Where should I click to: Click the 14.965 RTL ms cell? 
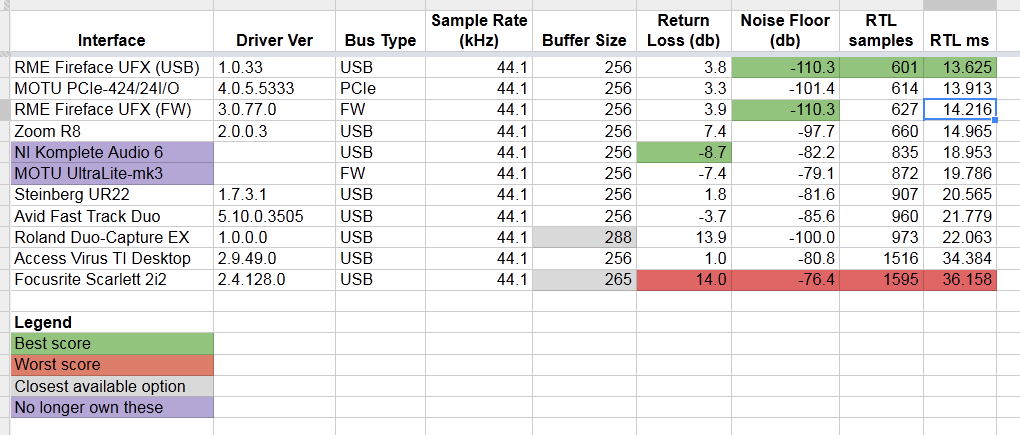(x=960, y=131)
